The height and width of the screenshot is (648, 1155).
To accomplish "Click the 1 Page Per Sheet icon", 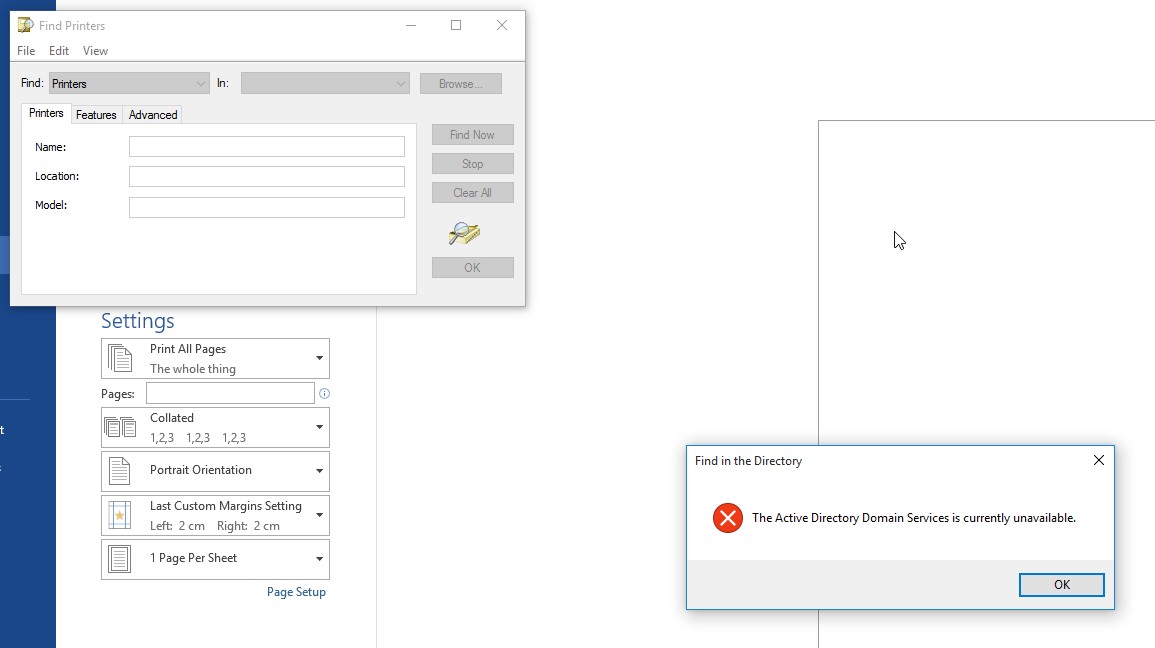I will (x=119, y=559).
